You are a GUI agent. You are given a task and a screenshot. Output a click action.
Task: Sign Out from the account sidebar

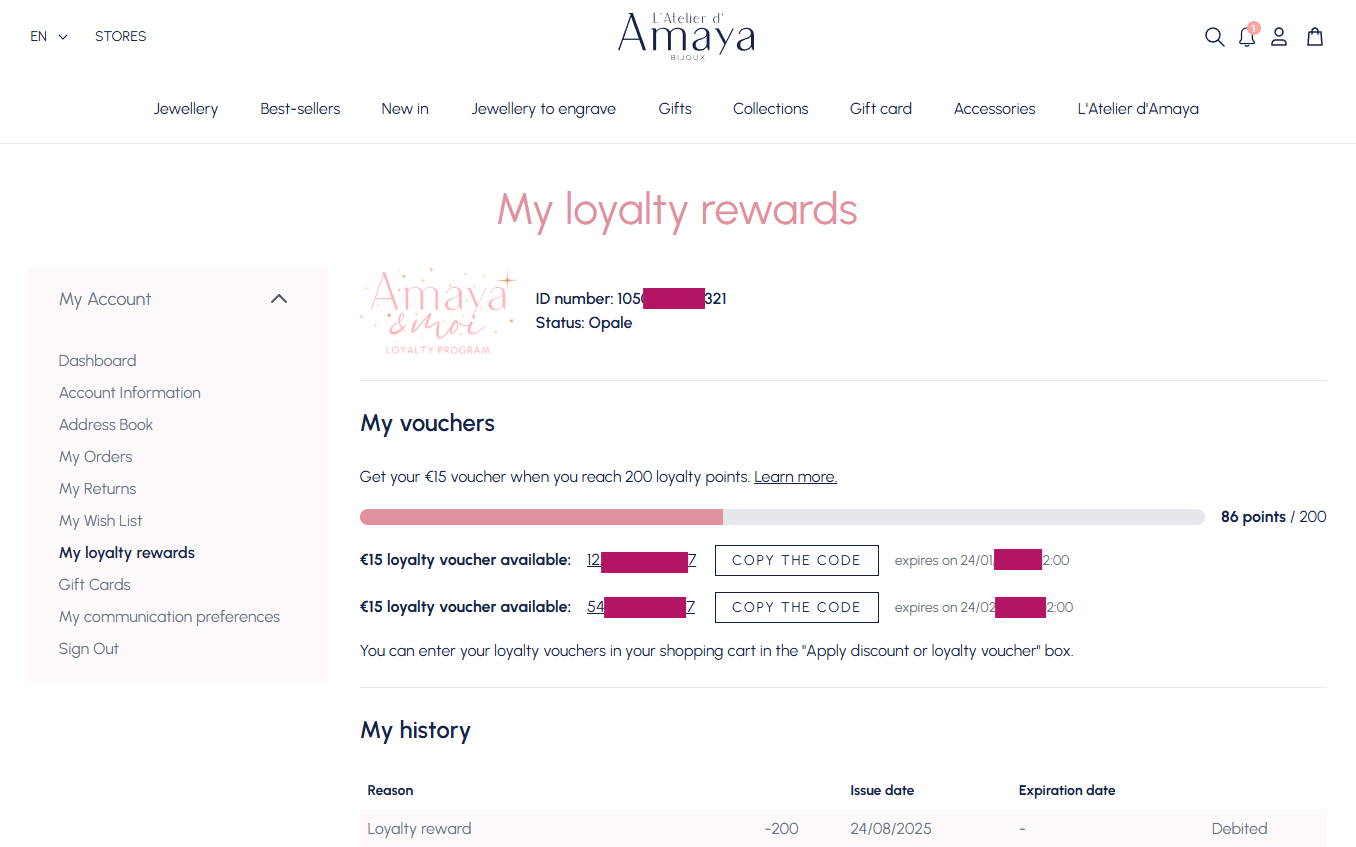pyautogui.click(x=89, y=649)
